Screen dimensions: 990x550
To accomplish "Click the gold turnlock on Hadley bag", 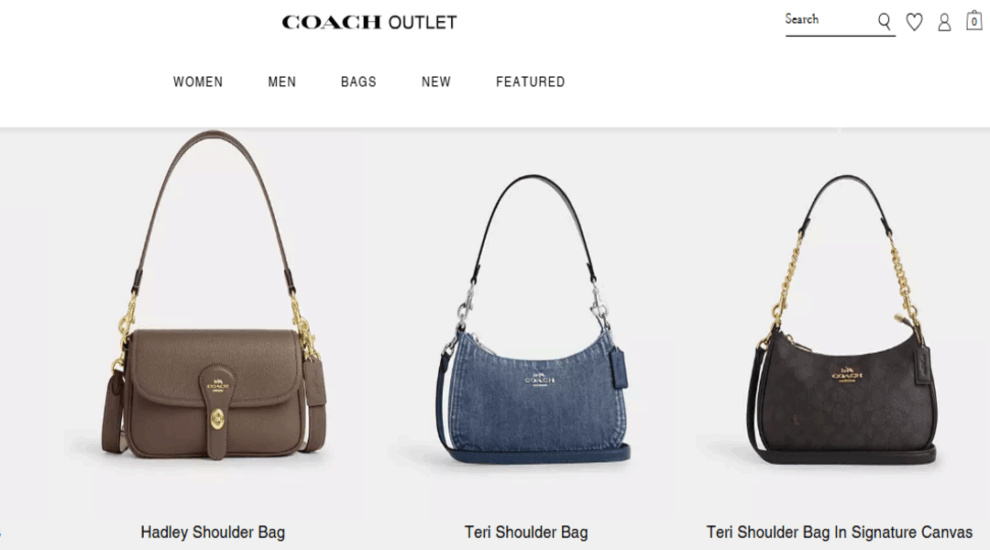I will (217, 418).
